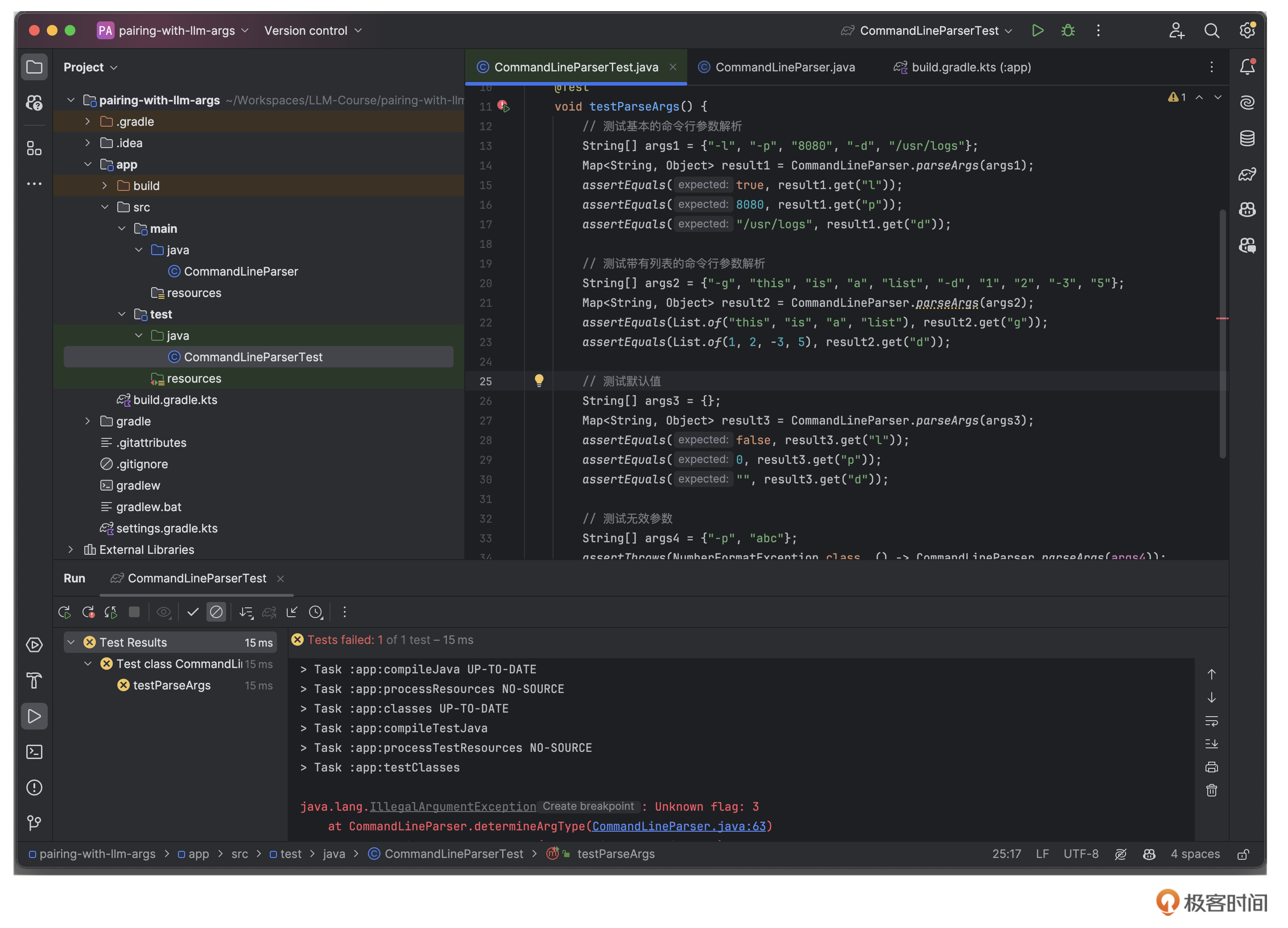Click the Test History clock icon
Screen dimensions: 1288x928
316,612
